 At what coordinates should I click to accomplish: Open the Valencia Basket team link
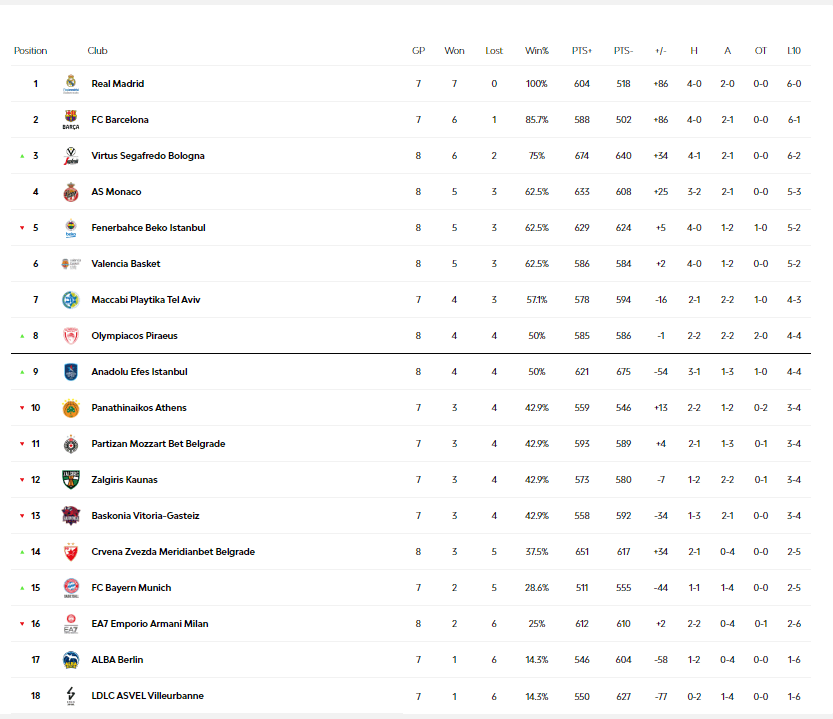126,264
